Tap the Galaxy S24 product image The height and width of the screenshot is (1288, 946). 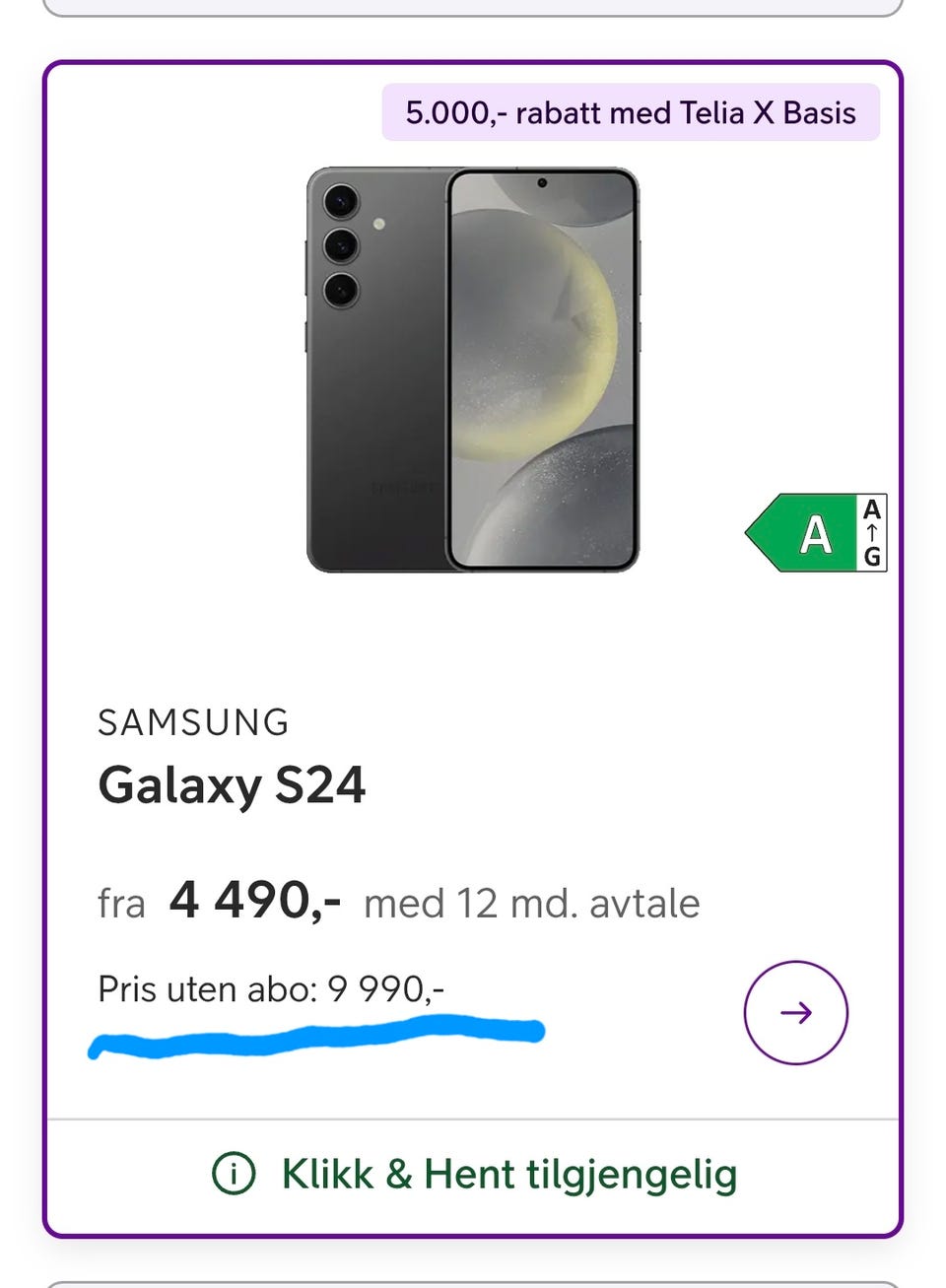pos(473,370)
